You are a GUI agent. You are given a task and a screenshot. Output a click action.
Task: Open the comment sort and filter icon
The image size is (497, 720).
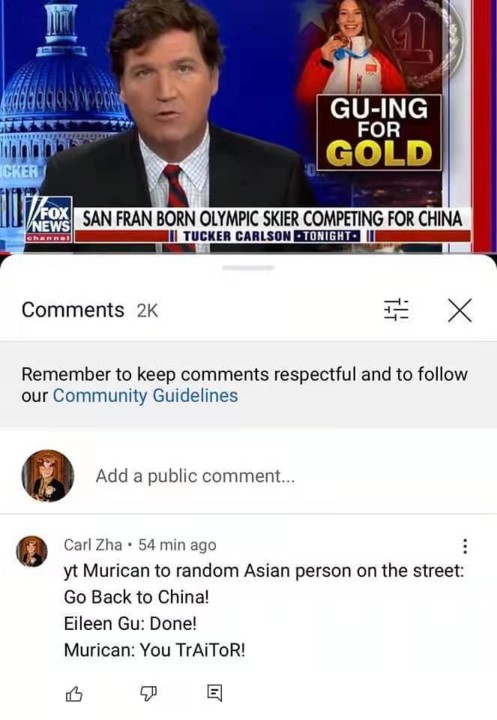(396, 310)
